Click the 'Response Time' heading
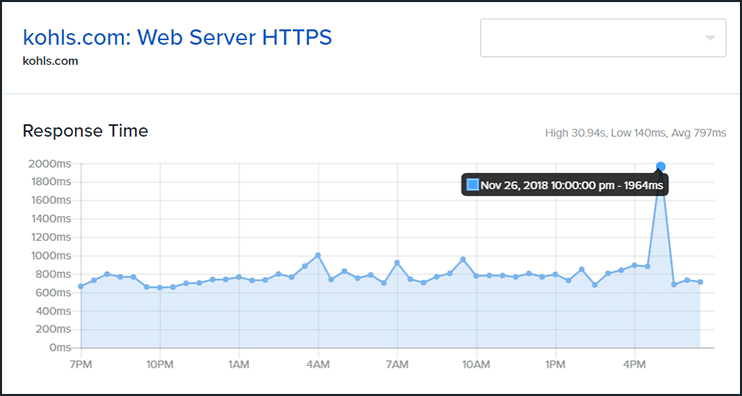This screenshot has height=396, width=742. pos(85,131)
